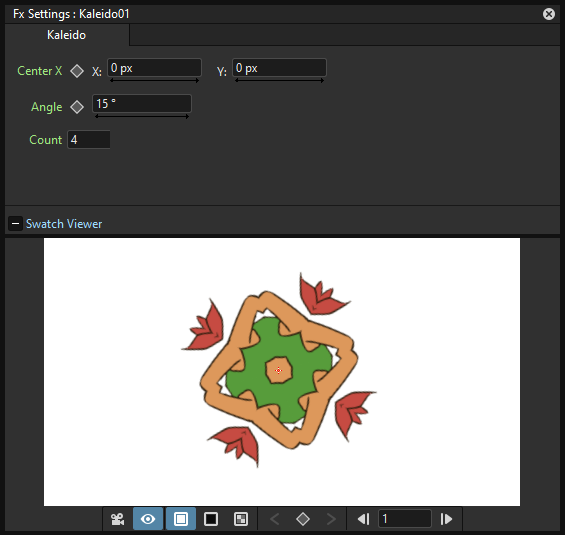Click the camera stand view icon
The image size is (565, 535).
point(117,519)
